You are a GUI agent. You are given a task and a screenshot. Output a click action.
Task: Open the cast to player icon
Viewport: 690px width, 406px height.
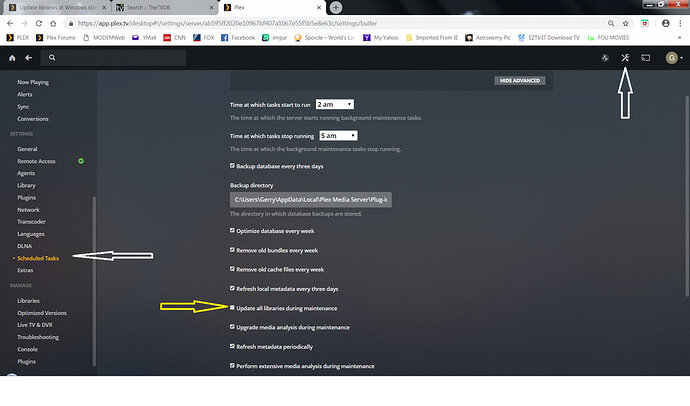click(646, 58)
